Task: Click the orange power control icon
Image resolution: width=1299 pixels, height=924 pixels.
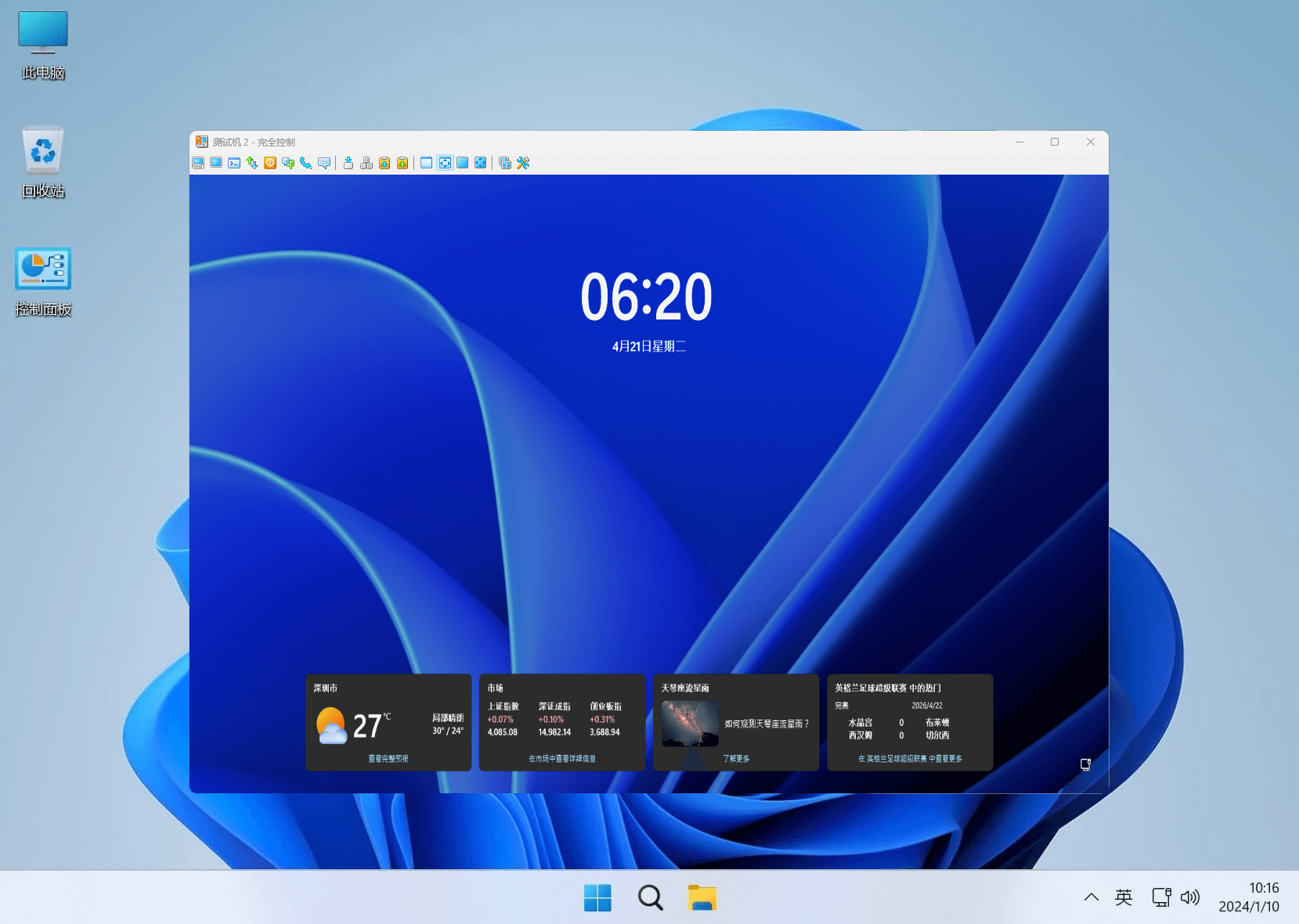Action: click(270, 163)
